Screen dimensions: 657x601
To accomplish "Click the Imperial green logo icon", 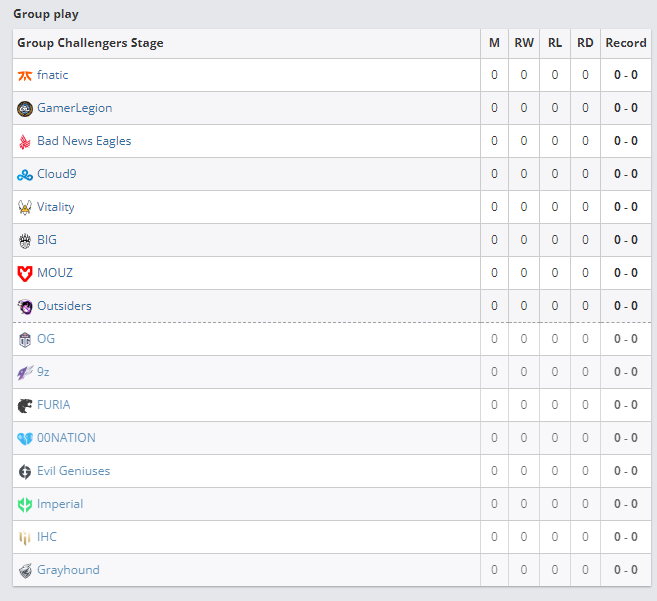I will click(x=25, y=504).
